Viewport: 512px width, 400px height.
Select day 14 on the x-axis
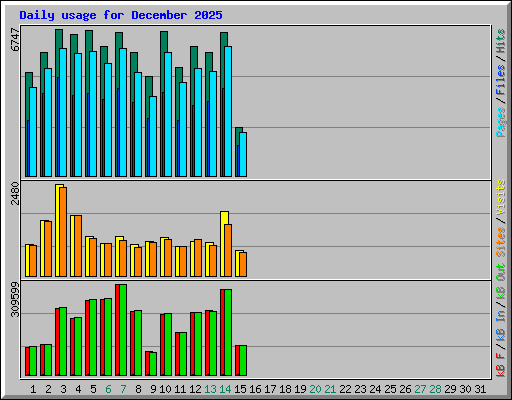coord(225,389)
